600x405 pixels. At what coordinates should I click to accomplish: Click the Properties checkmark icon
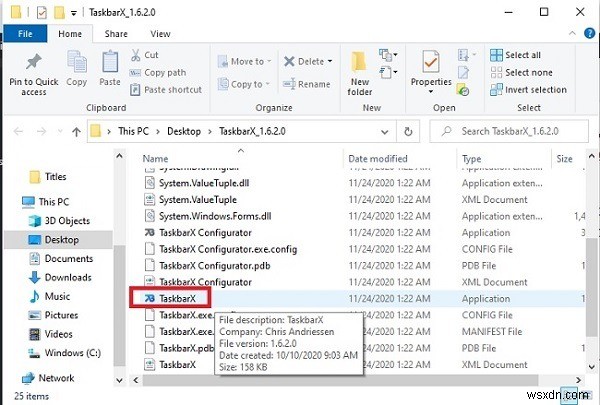(x=431, y=62)
